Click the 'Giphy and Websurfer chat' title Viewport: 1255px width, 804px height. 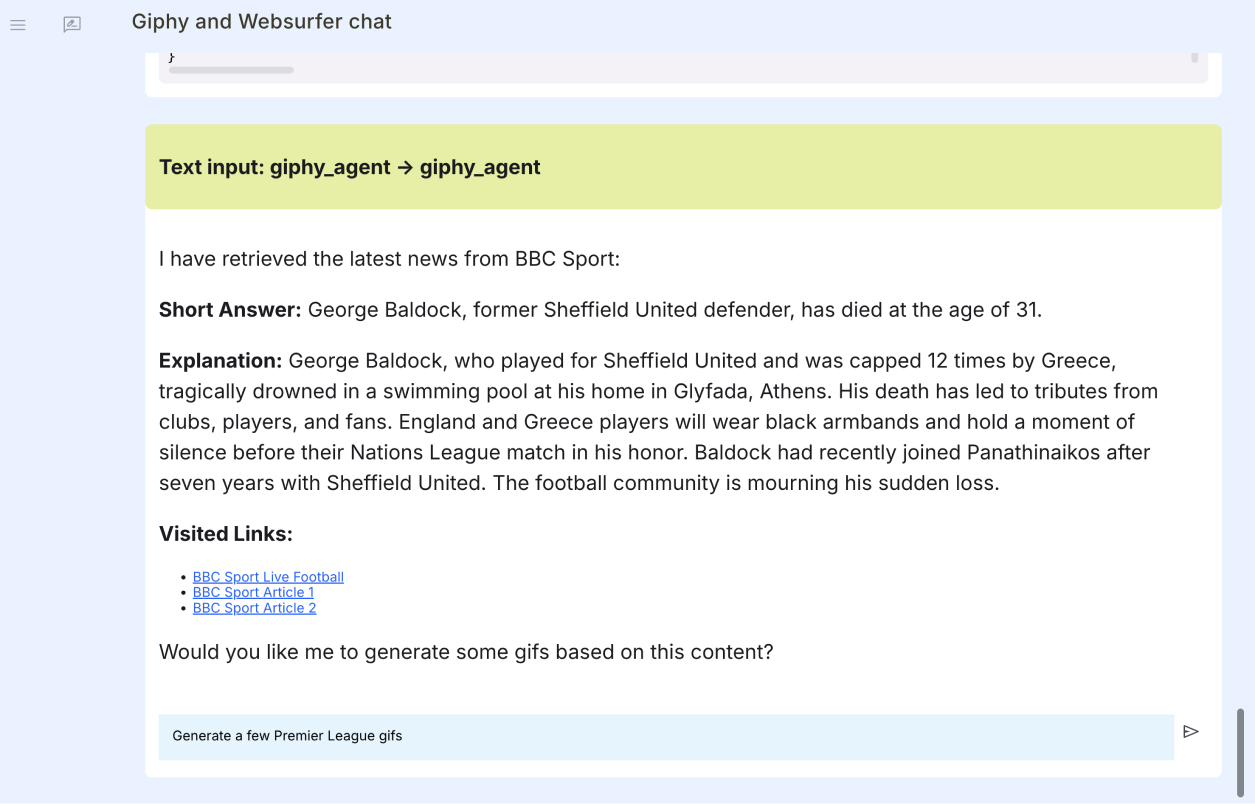click(262, 22)
